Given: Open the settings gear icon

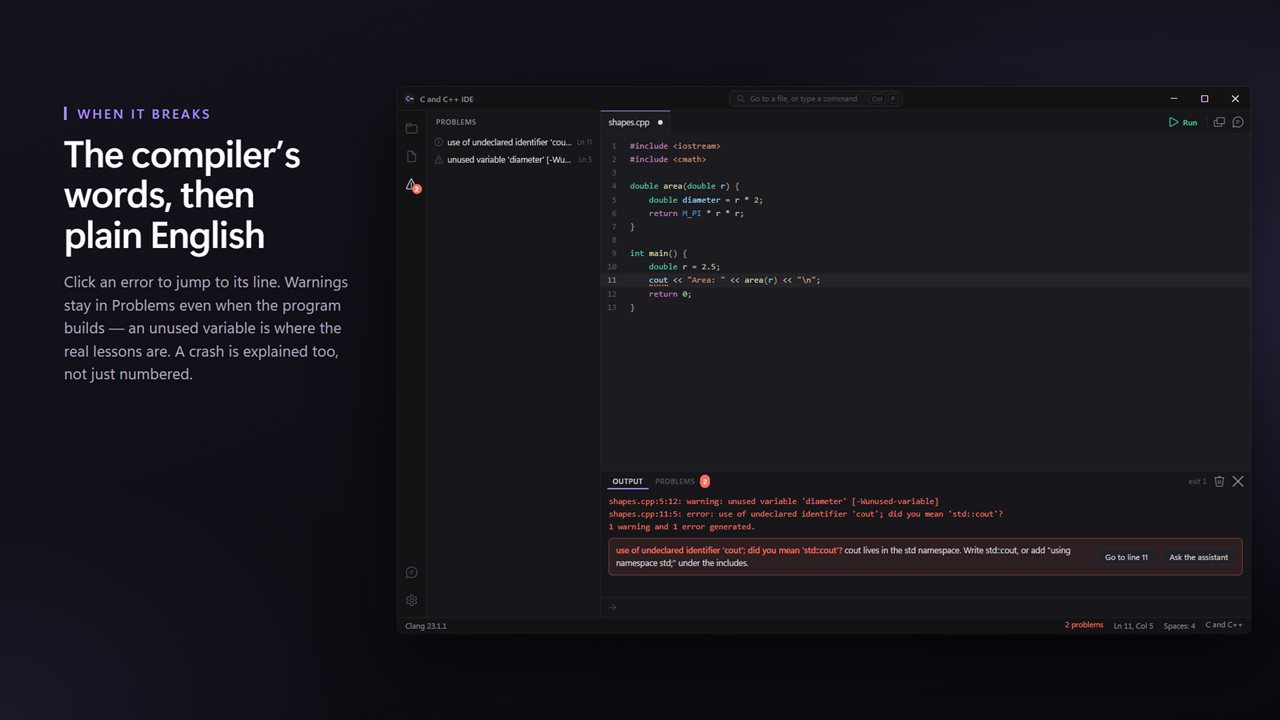Looking at the screenshot, I should (411, 601).
